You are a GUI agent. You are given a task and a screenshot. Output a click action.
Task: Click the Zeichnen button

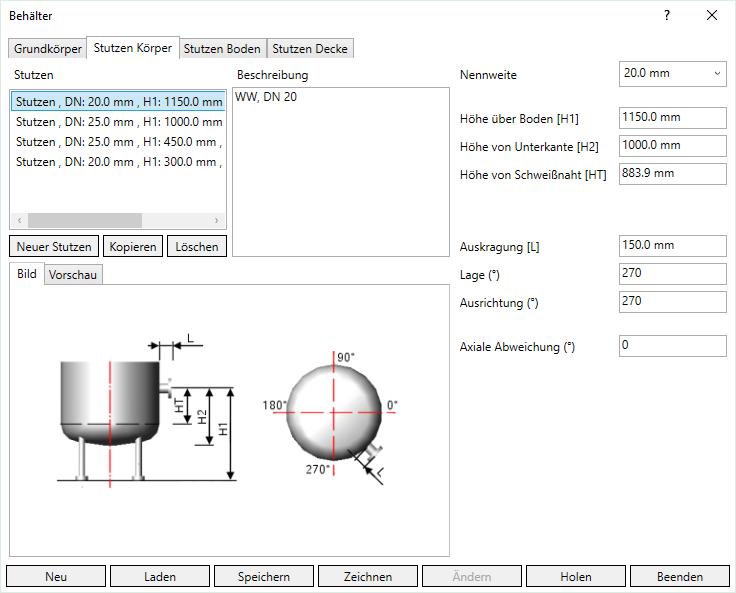(x=368, y=576)
